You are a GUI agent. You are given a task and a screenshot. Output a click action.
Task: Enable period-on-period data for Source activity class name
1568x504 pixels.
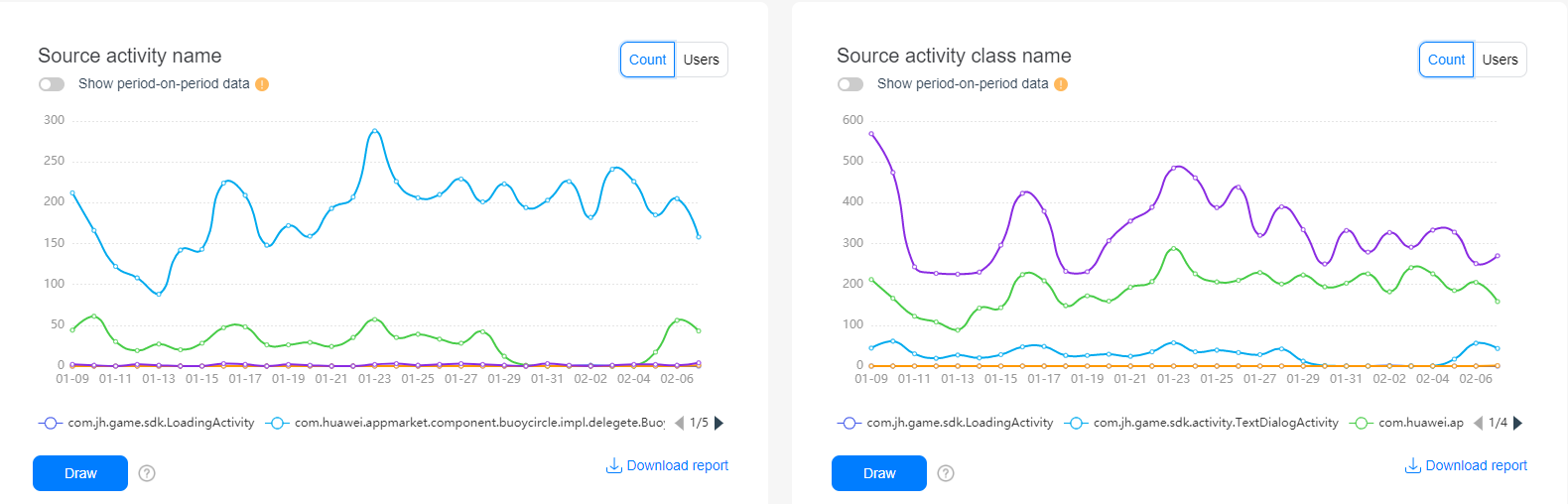[x=850, y=84]
